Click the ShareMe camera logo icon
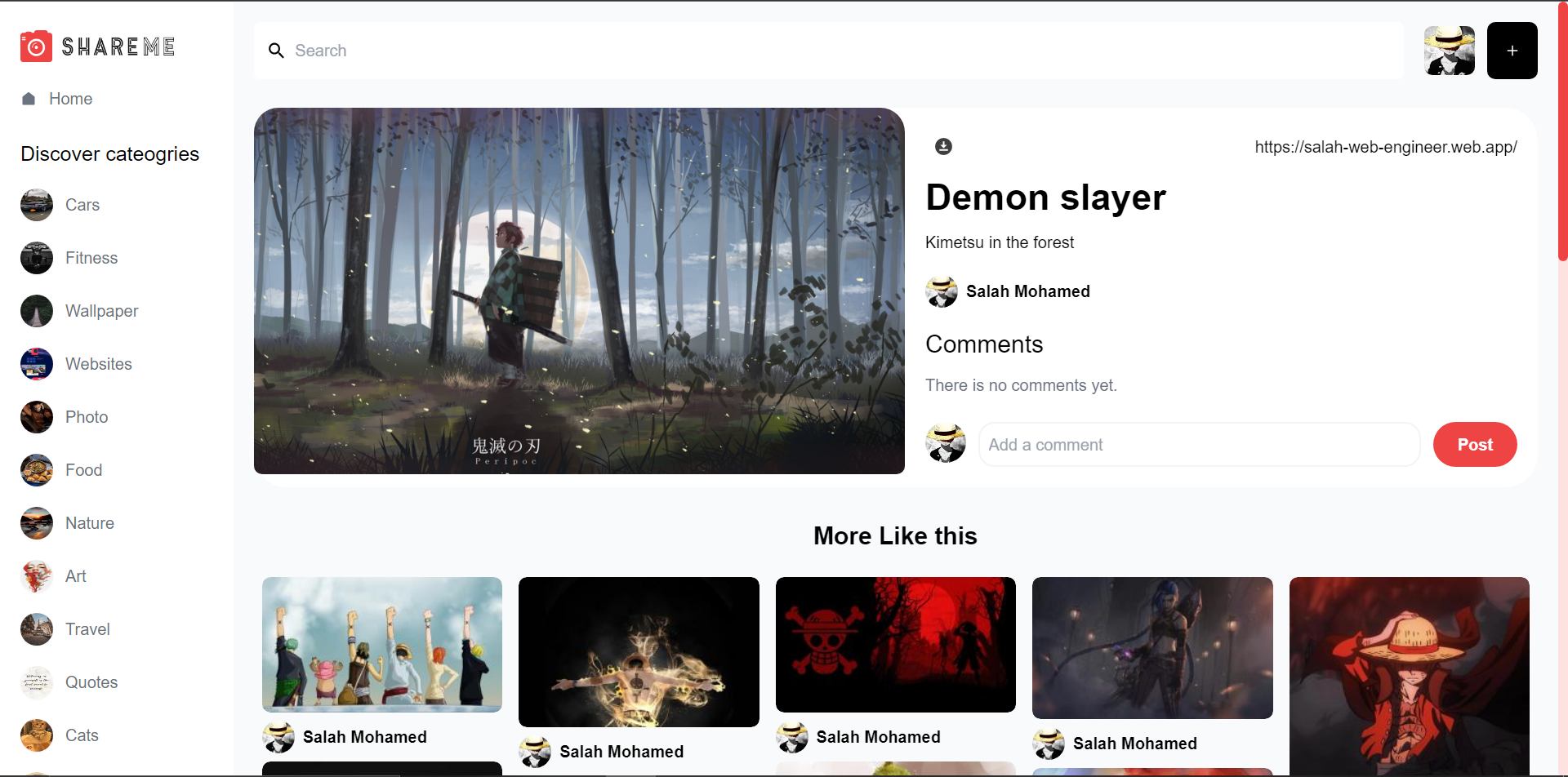 [x=36, y=47]
